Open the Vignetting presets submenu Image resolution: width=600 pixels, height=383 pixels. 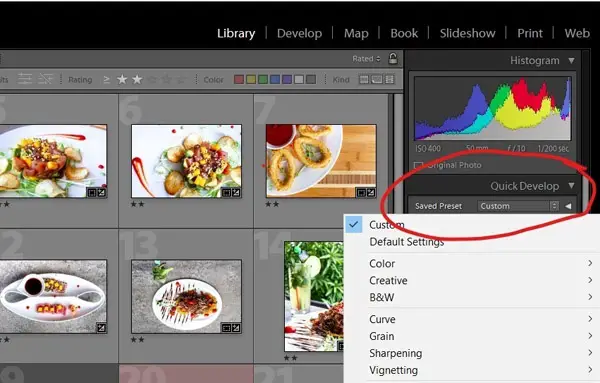pyautogui.click(x=472, y=370)
